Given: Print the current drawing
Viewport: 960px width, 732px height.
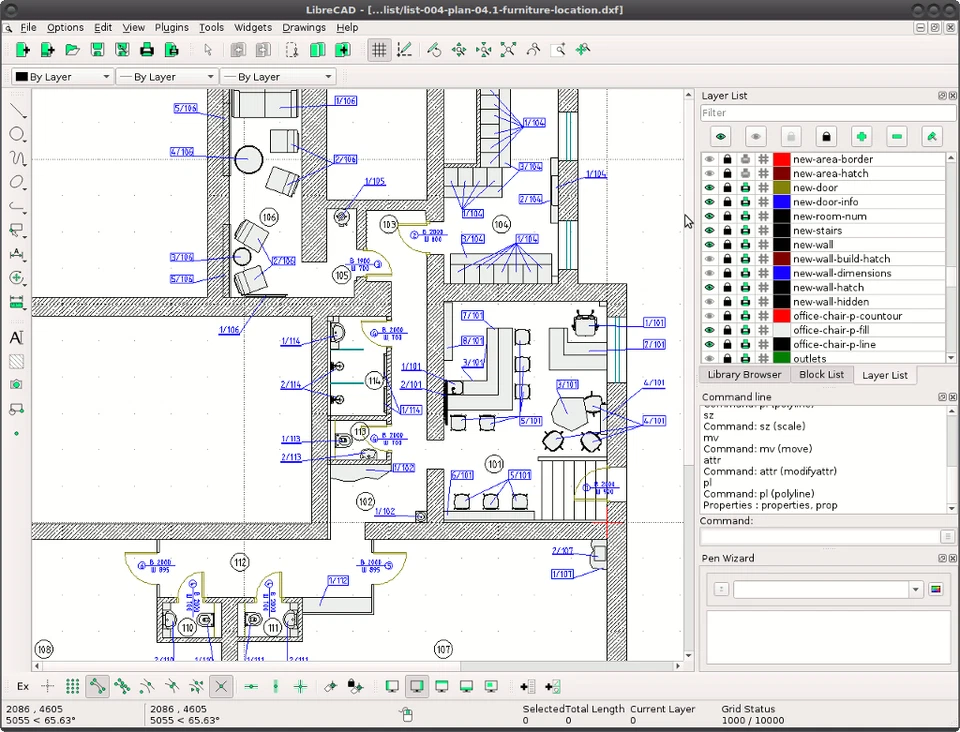Looking at the screenshot, I should 147,49.
